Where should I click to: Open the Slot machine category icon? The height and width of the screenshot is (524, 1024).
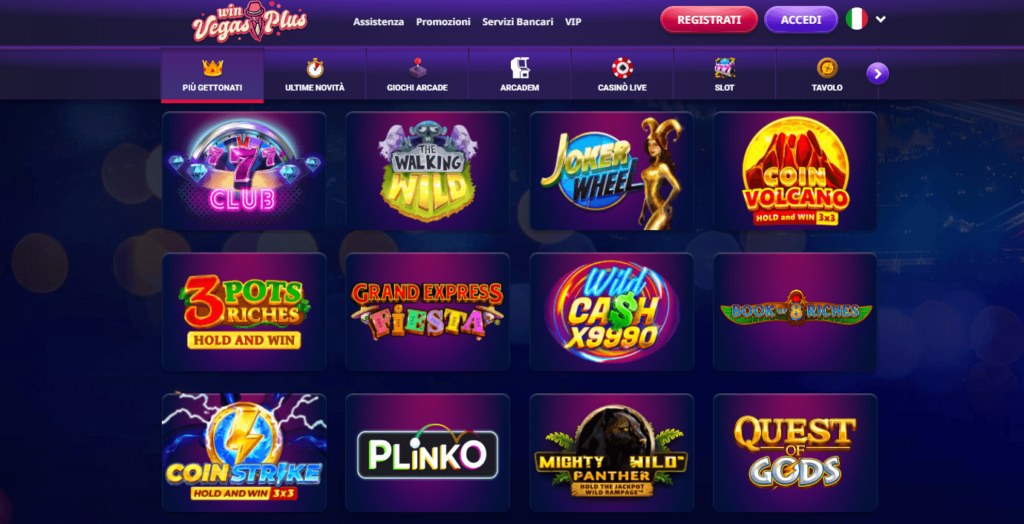[724, 67]
